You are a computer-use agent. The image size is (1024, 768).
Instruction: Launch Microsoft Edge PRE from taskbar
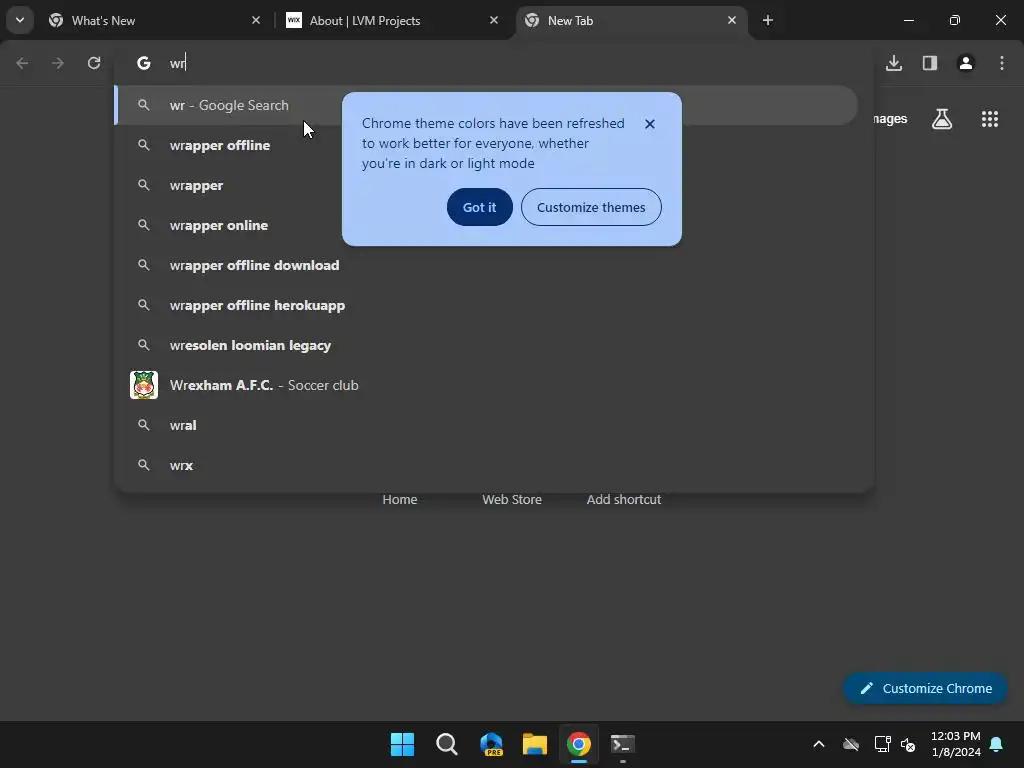coord(491,744)
